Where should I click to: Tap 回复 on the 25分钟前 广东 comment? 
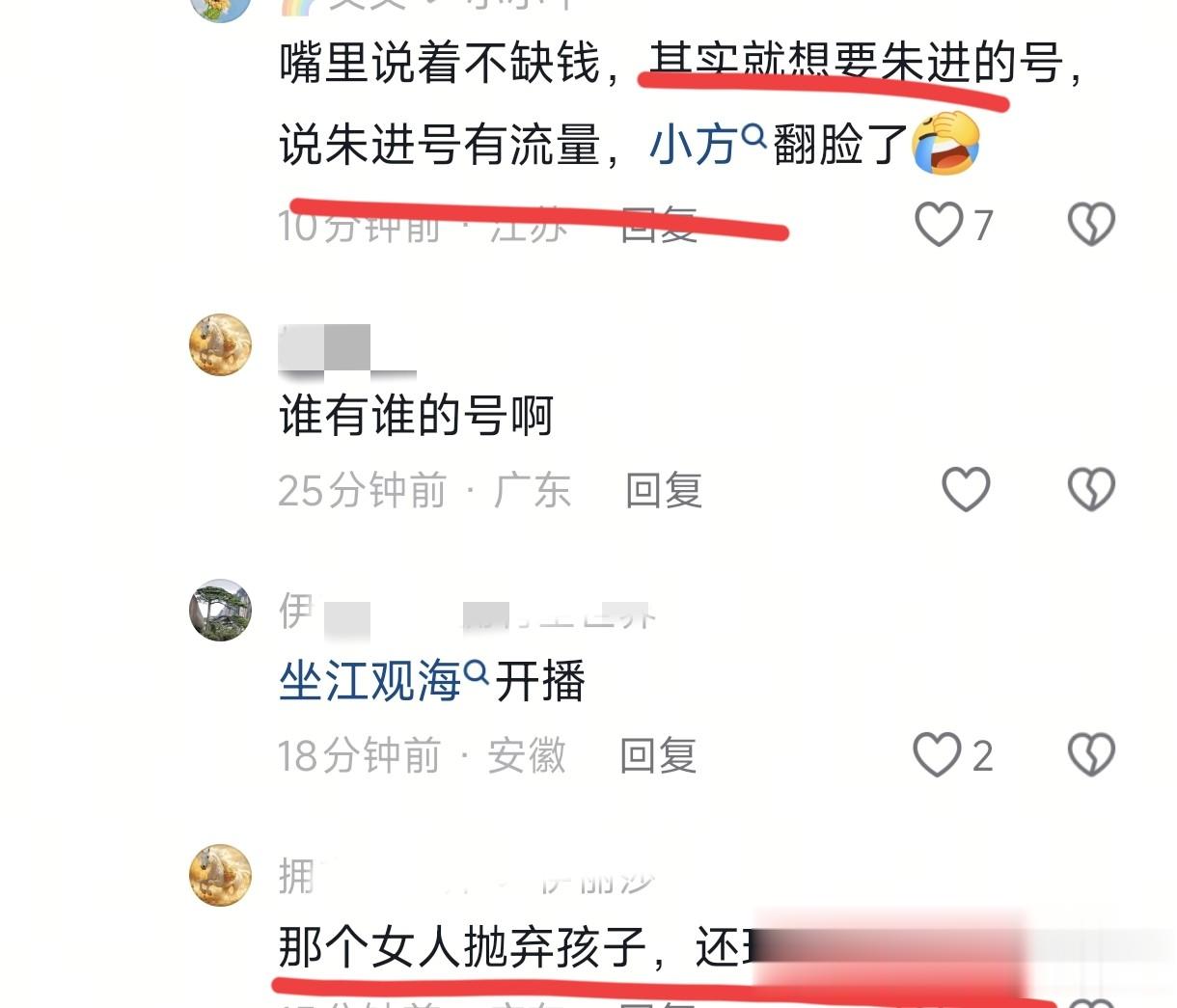tap(664, 490)
